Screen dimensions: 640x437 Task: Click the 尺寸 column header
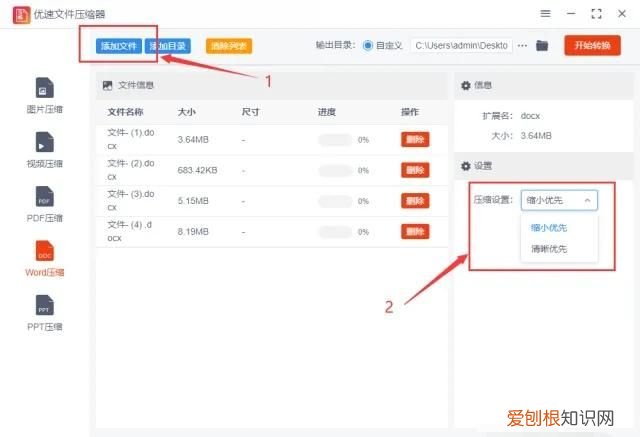coord(250,112)
